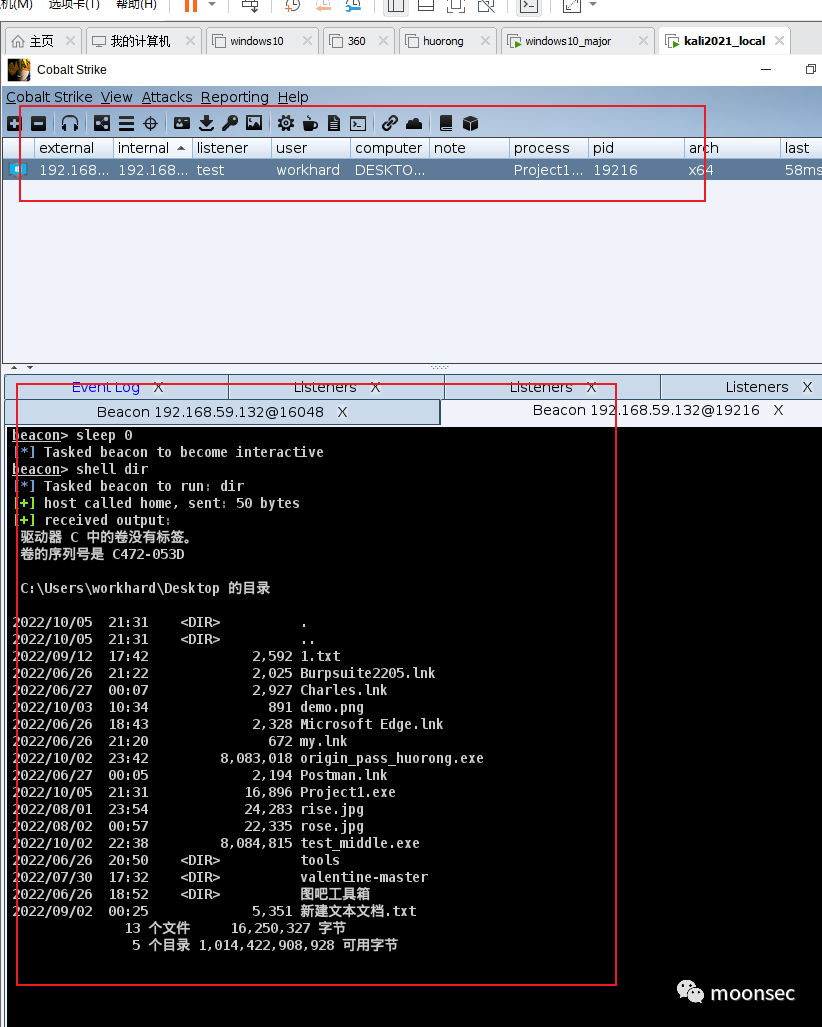Host a file via chain link icon

pos(390,123)
